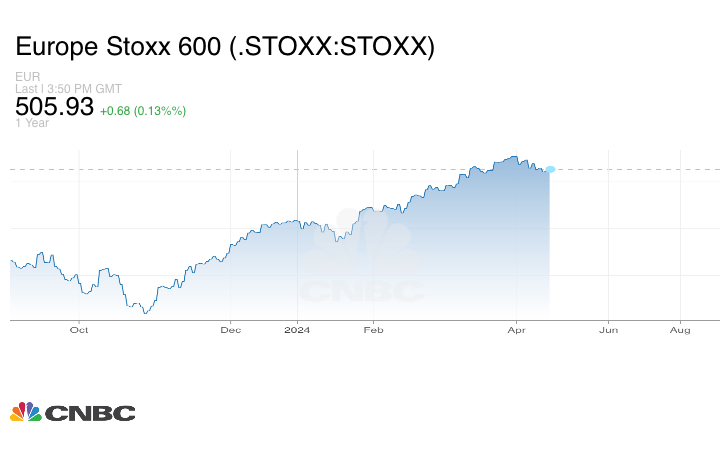The width and height of the screenshot is (720, 450).
Task: Click the CNBC peacock logo icon
Action: pos(25,412)
